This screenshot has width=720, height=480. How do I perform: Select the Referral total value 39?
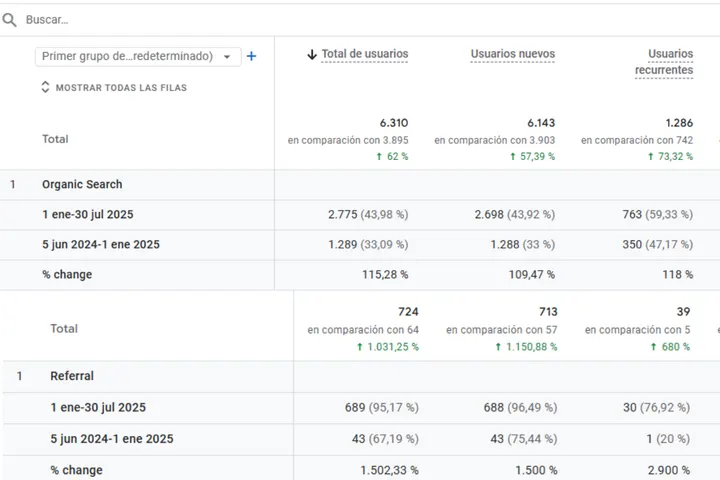click(x=683, y=312)
